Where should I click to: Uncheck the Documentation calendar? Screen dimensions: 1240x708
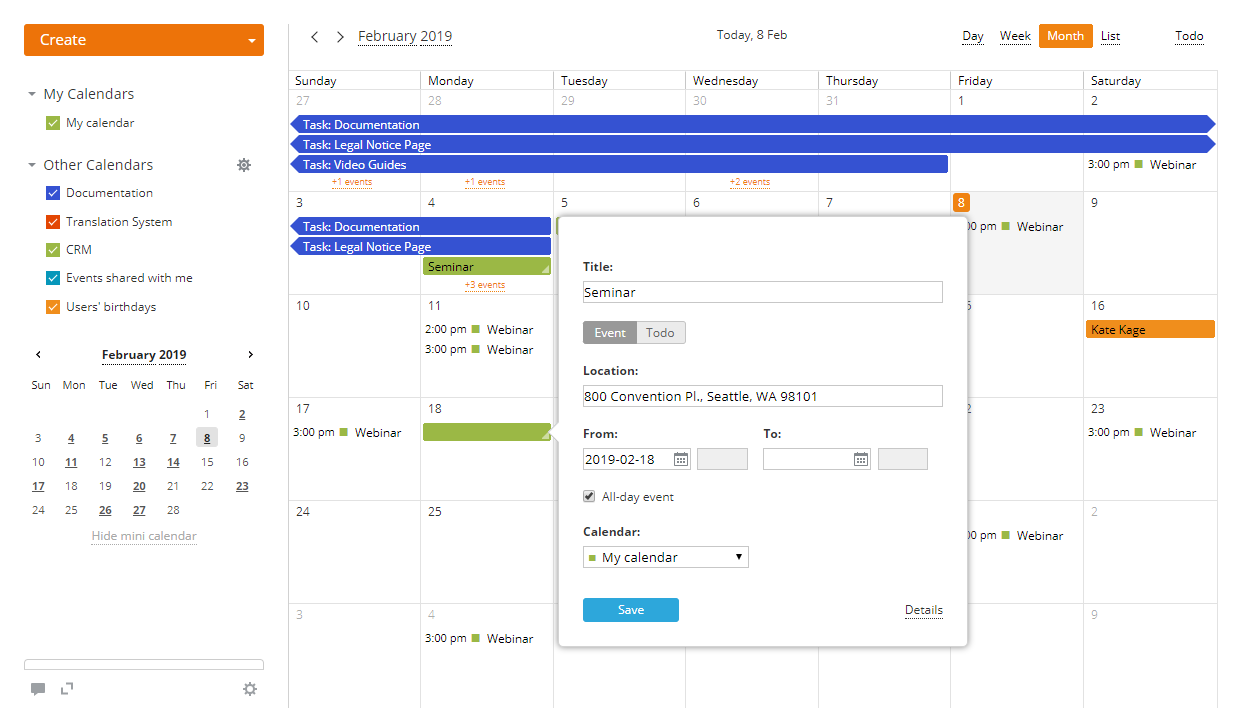tap(52, 193)
